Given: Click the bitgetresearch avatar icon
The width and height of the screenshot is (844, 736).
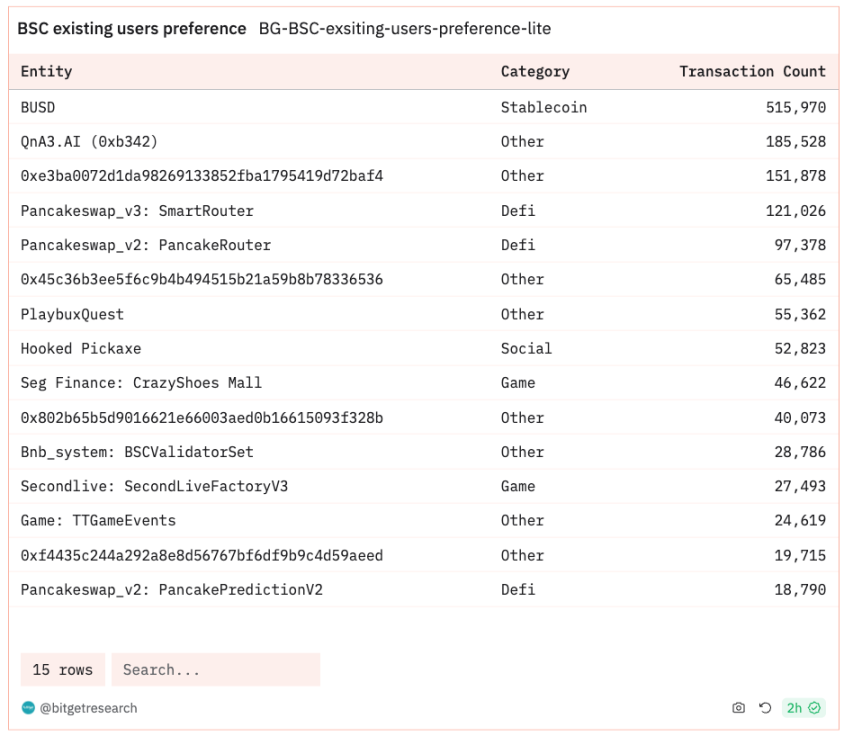Looking at the screenshot, I should tap(28, 707).
